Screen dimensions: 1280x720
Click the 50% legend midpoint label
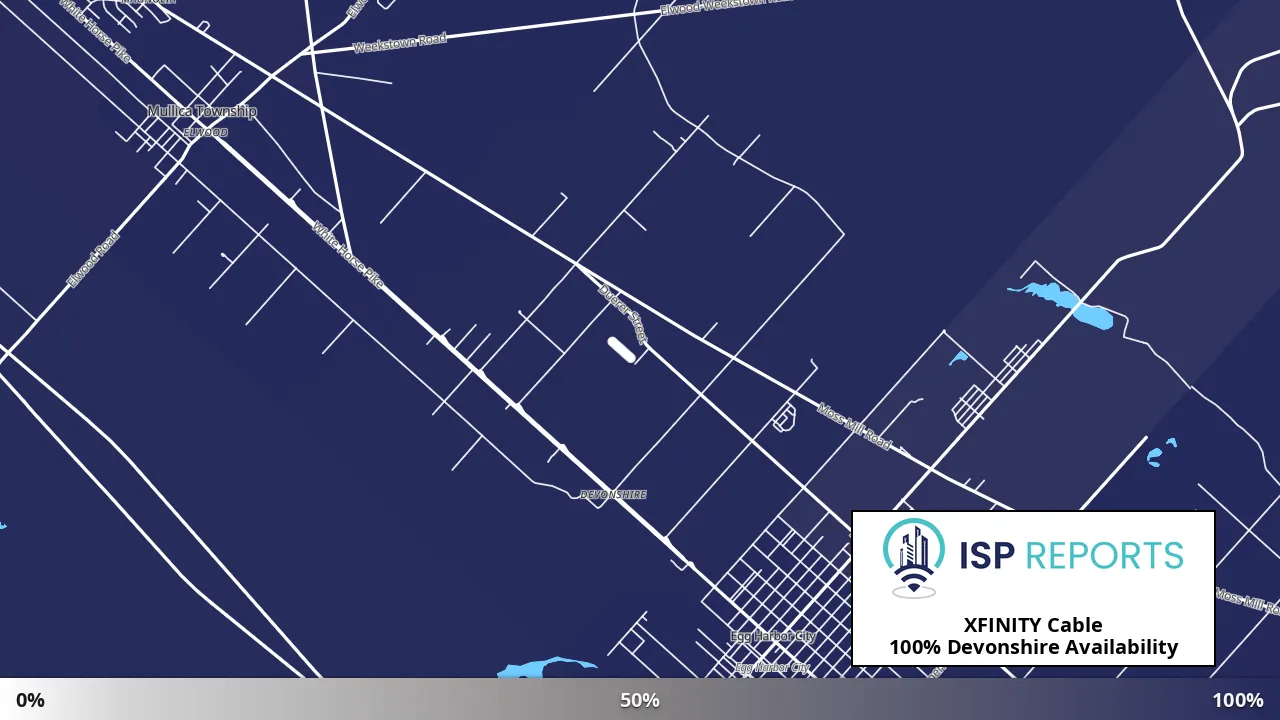640,700
